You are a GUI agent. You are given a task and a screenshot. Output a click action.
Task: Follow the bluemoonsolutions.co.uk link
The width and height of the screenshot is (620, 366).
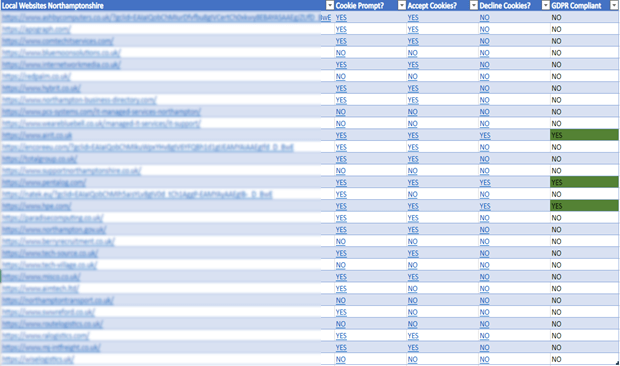click(x=61, y=53)
